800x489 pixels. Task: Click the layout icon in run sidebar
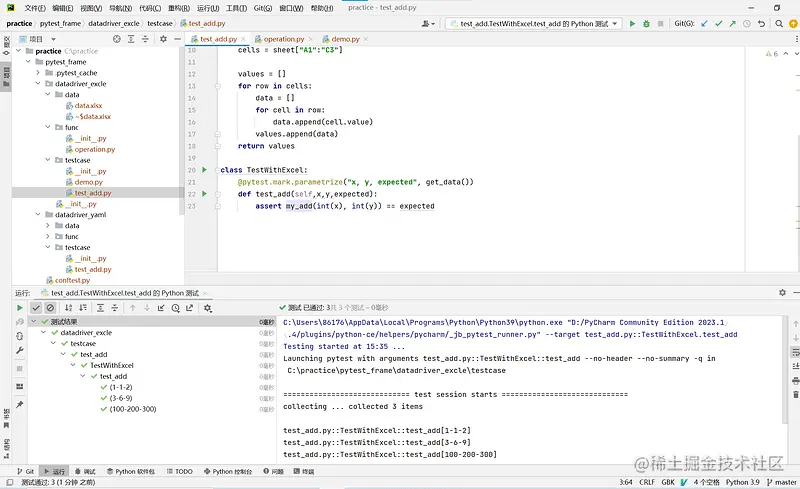click(19, 386)
